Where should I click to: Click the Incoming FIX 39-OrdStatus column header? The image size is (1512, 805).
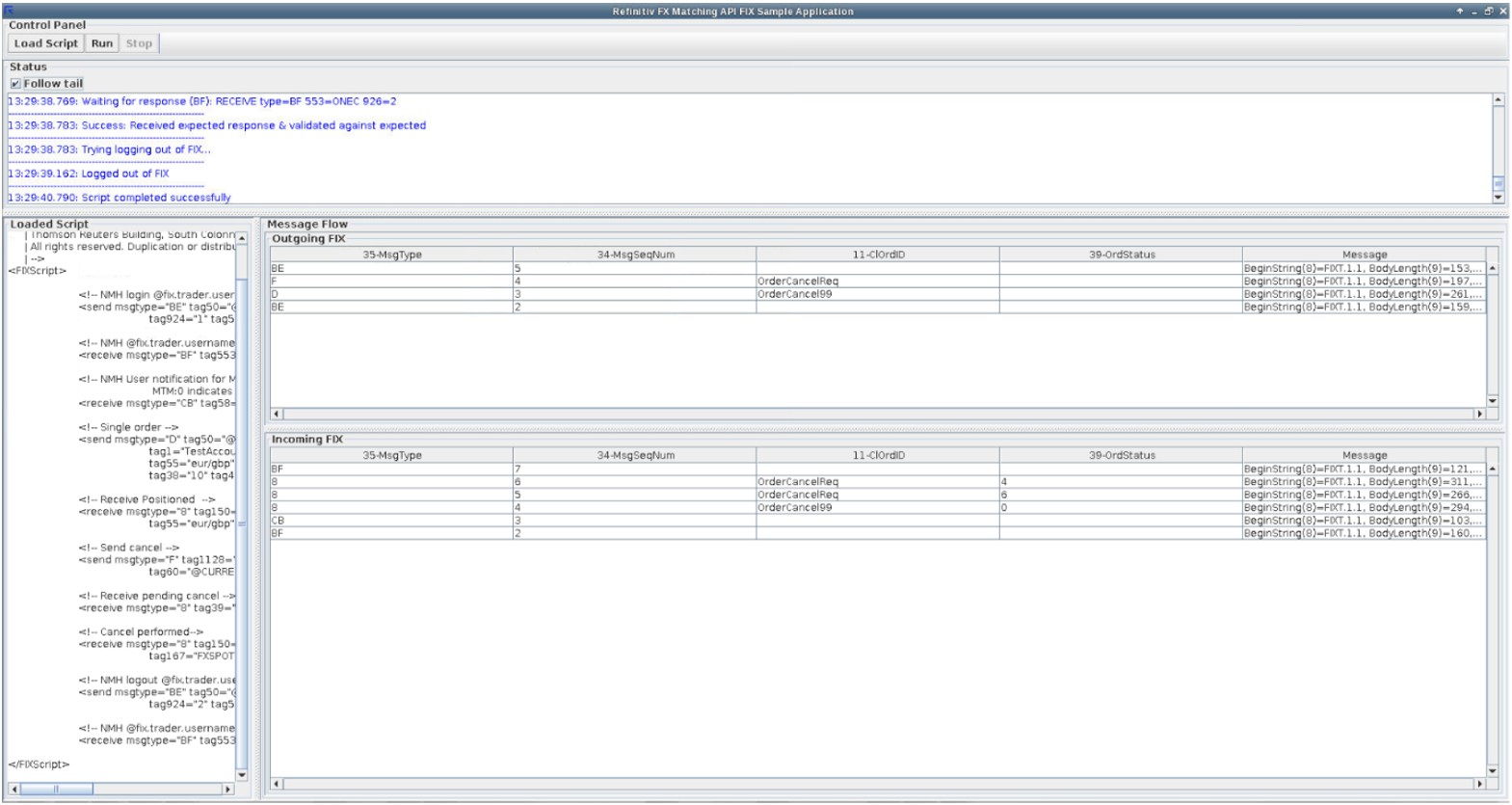tap(1121, 455)
